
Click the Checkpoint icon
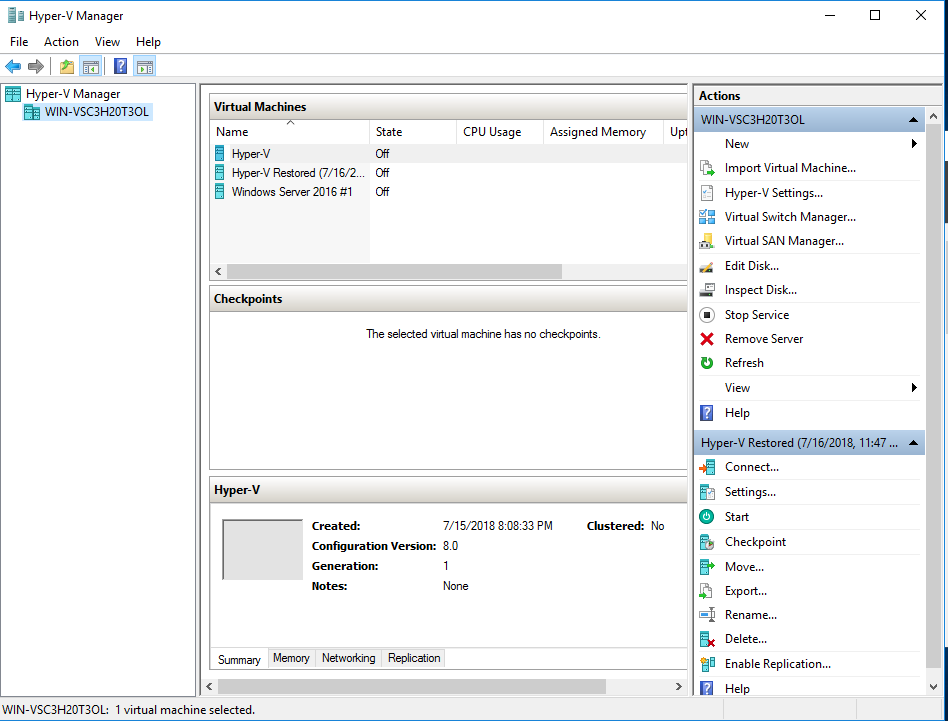(x=707, y=542)
